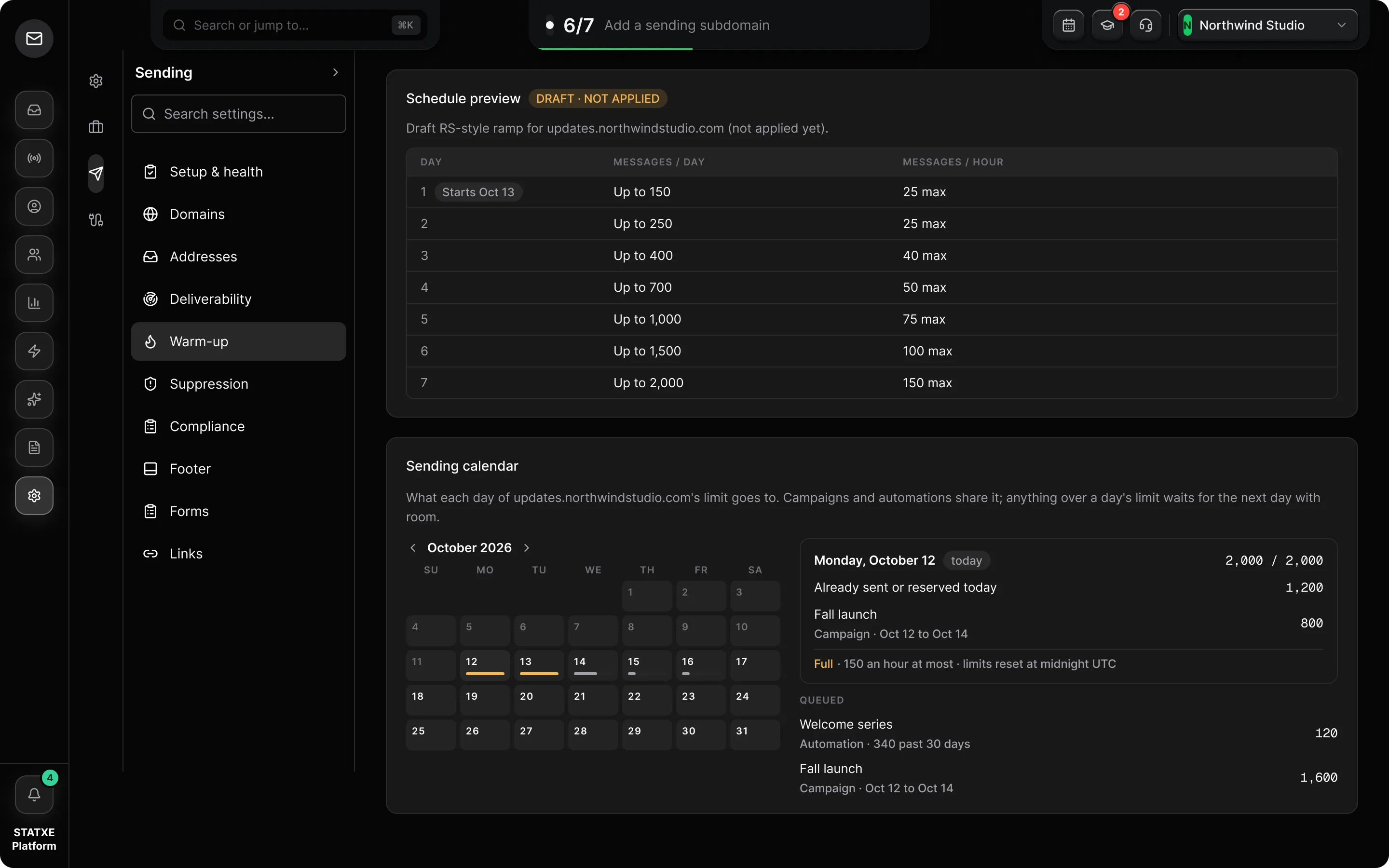Select the general settings gear in secondary rail

click(x=96, y=81)
